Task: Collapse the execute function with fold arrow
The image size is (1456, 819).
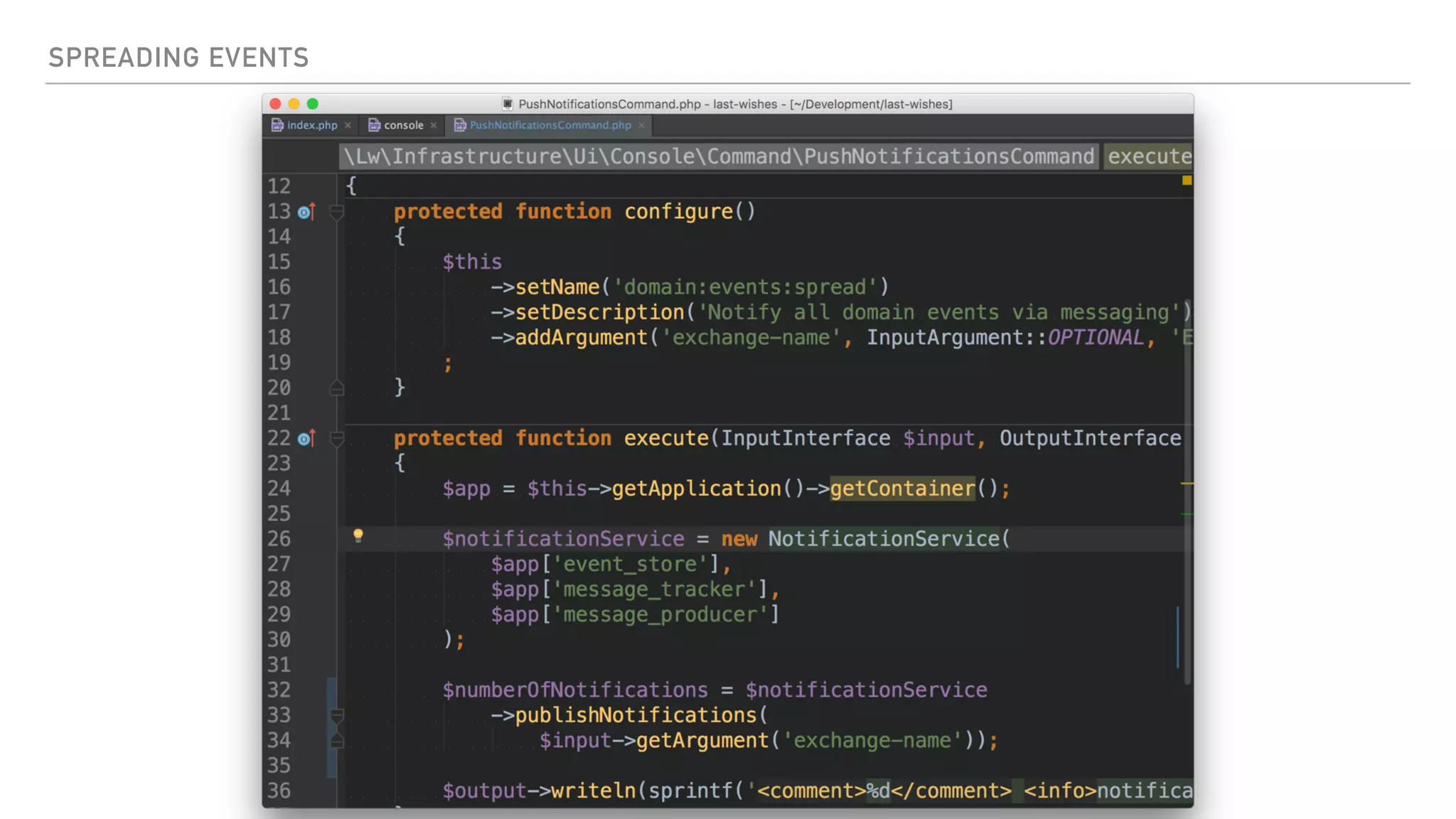Action: point(337,439)
